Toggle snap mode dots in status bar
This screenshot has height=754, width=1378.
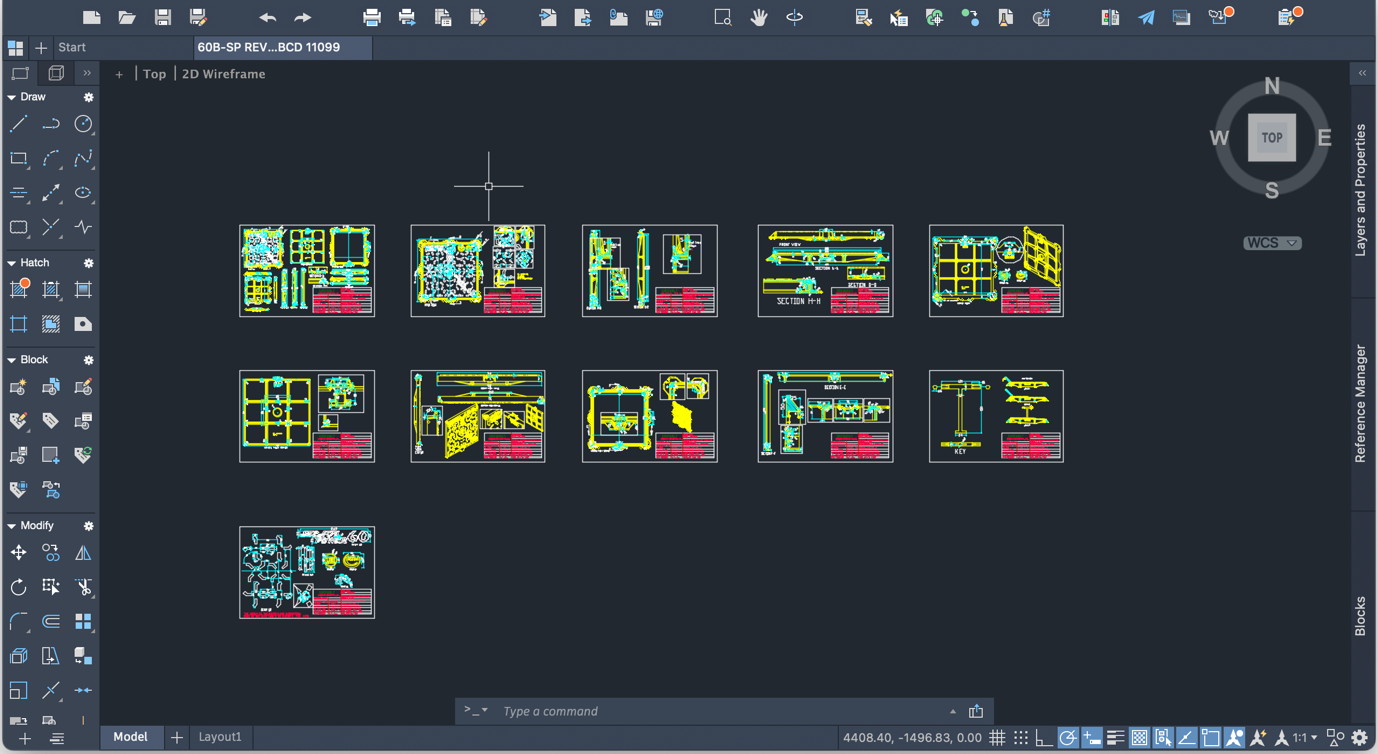point(1020,738)
